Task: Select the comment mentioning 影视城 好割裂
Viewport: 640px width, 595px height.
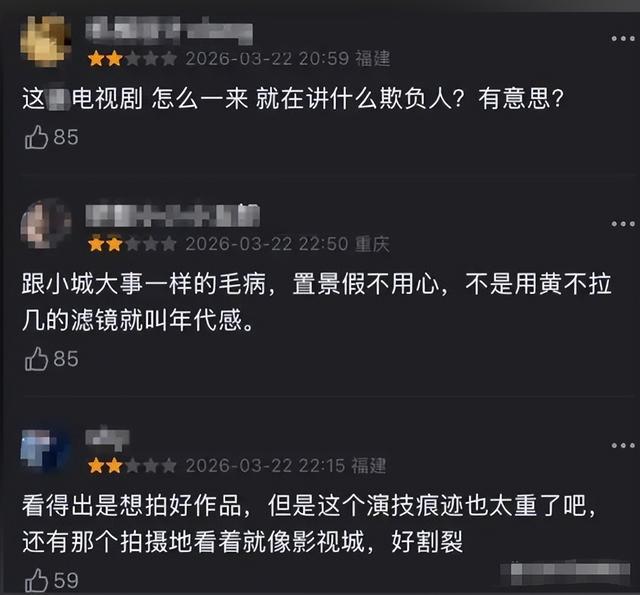Action: point(309,524)
